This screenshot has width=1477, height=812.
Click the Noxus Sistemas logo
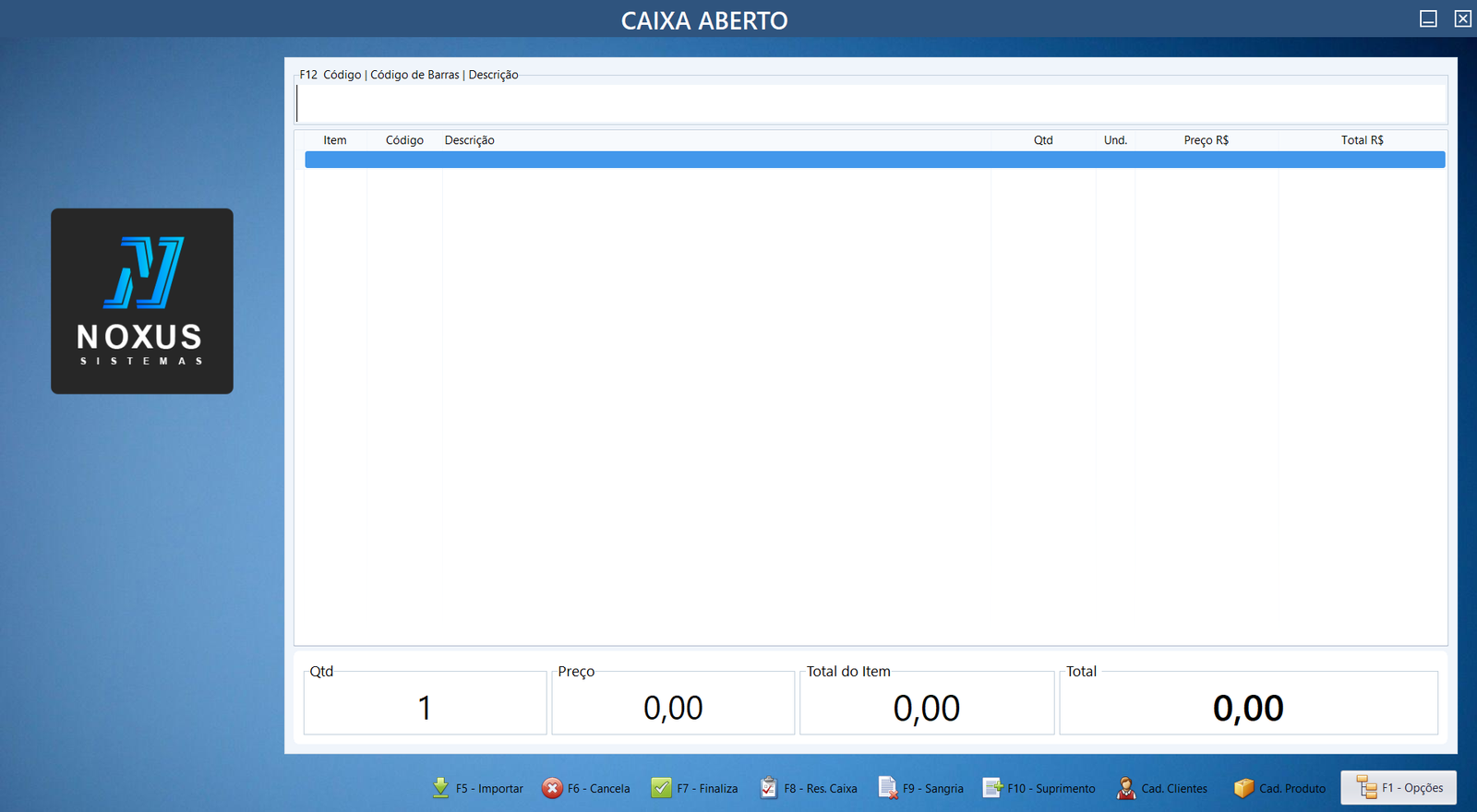142,301
